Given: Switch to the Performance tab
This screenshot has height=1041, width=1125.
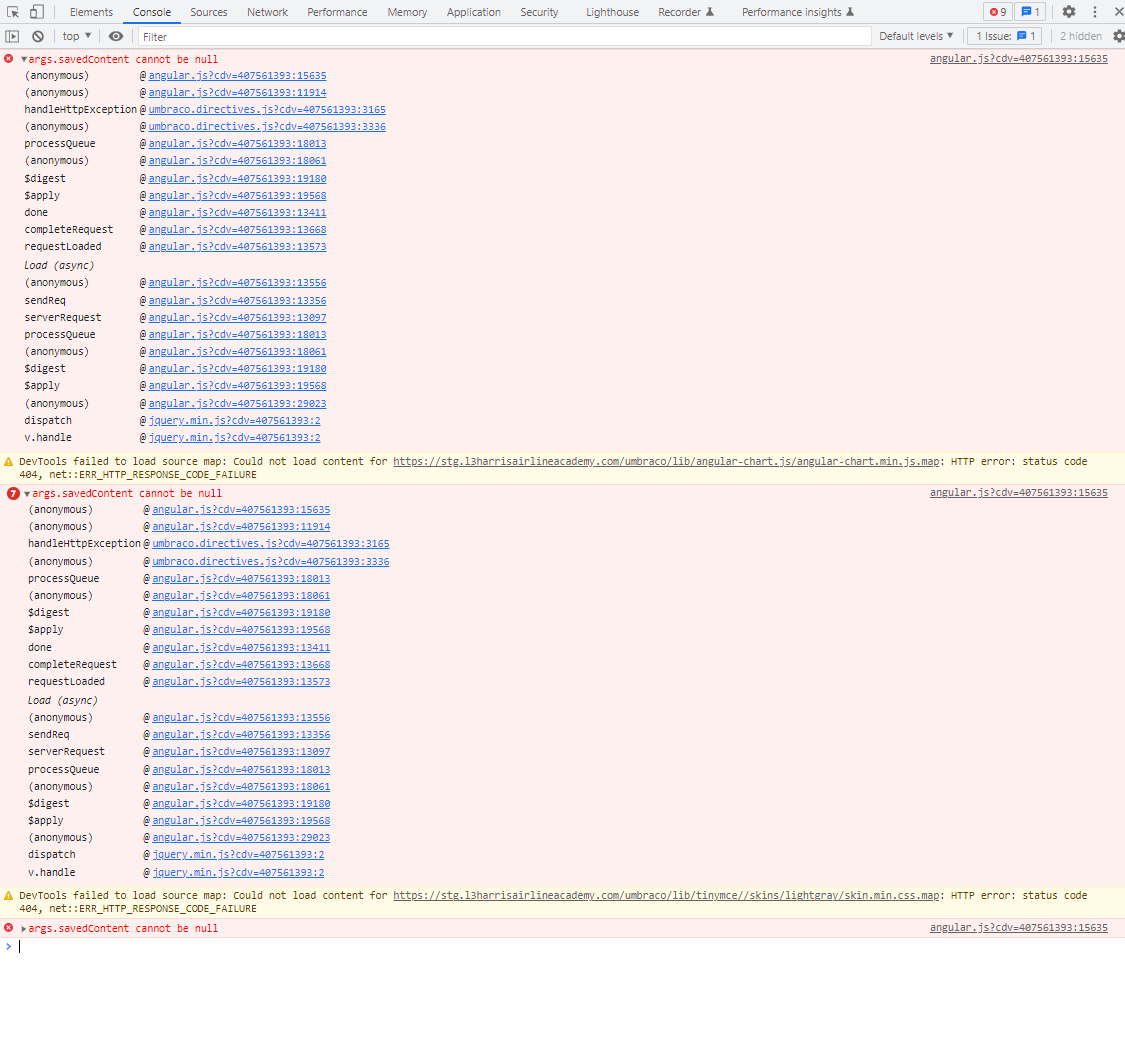Looking at the screenshot, I should pyautogui.click(x=337, y=12).
